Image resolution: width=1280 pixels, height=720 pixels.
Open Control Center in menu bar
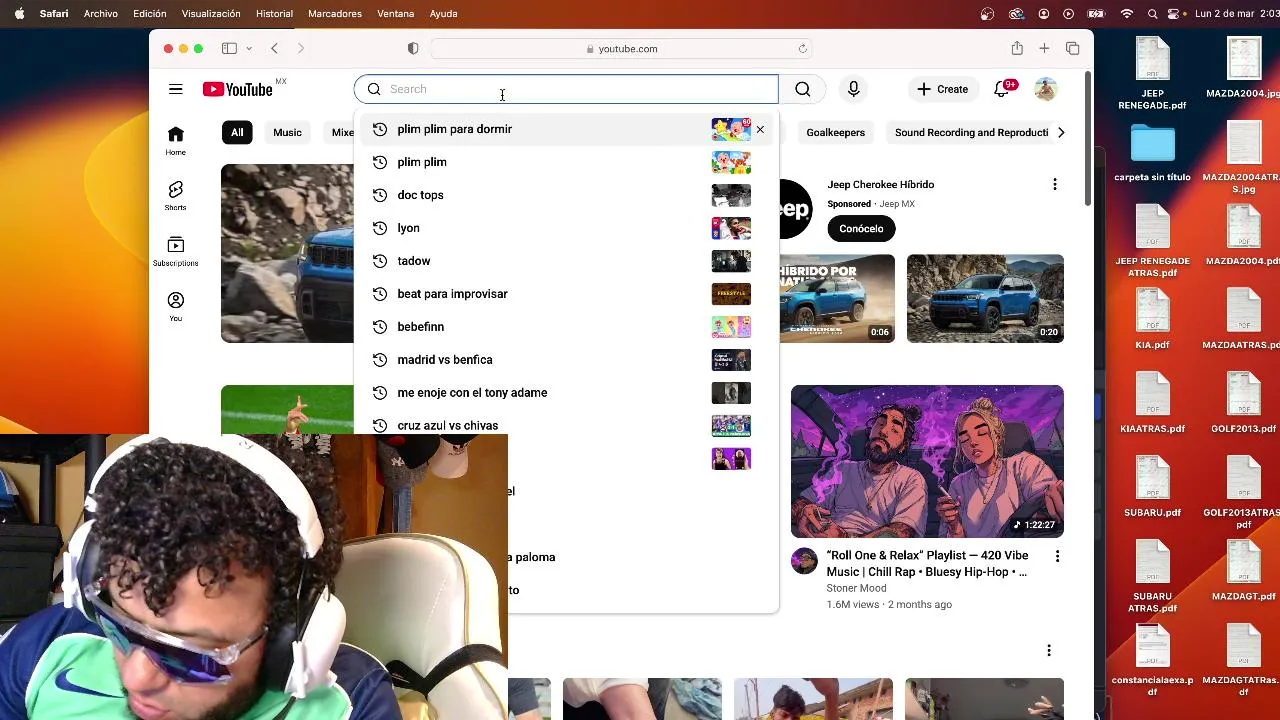[1175, 13]
